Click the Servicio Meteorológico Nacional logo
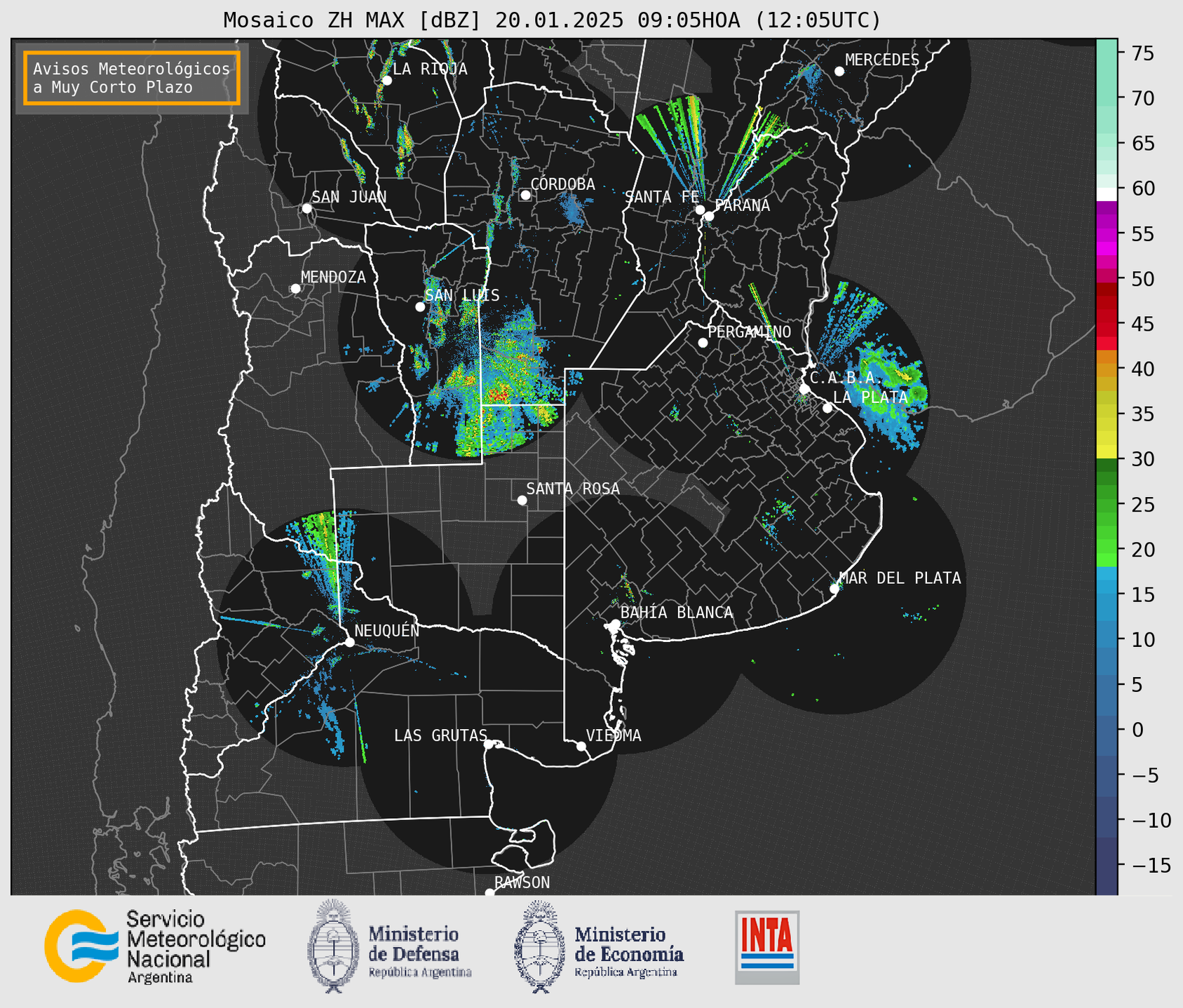The image size is (1183, 1008). coord(155,946)
